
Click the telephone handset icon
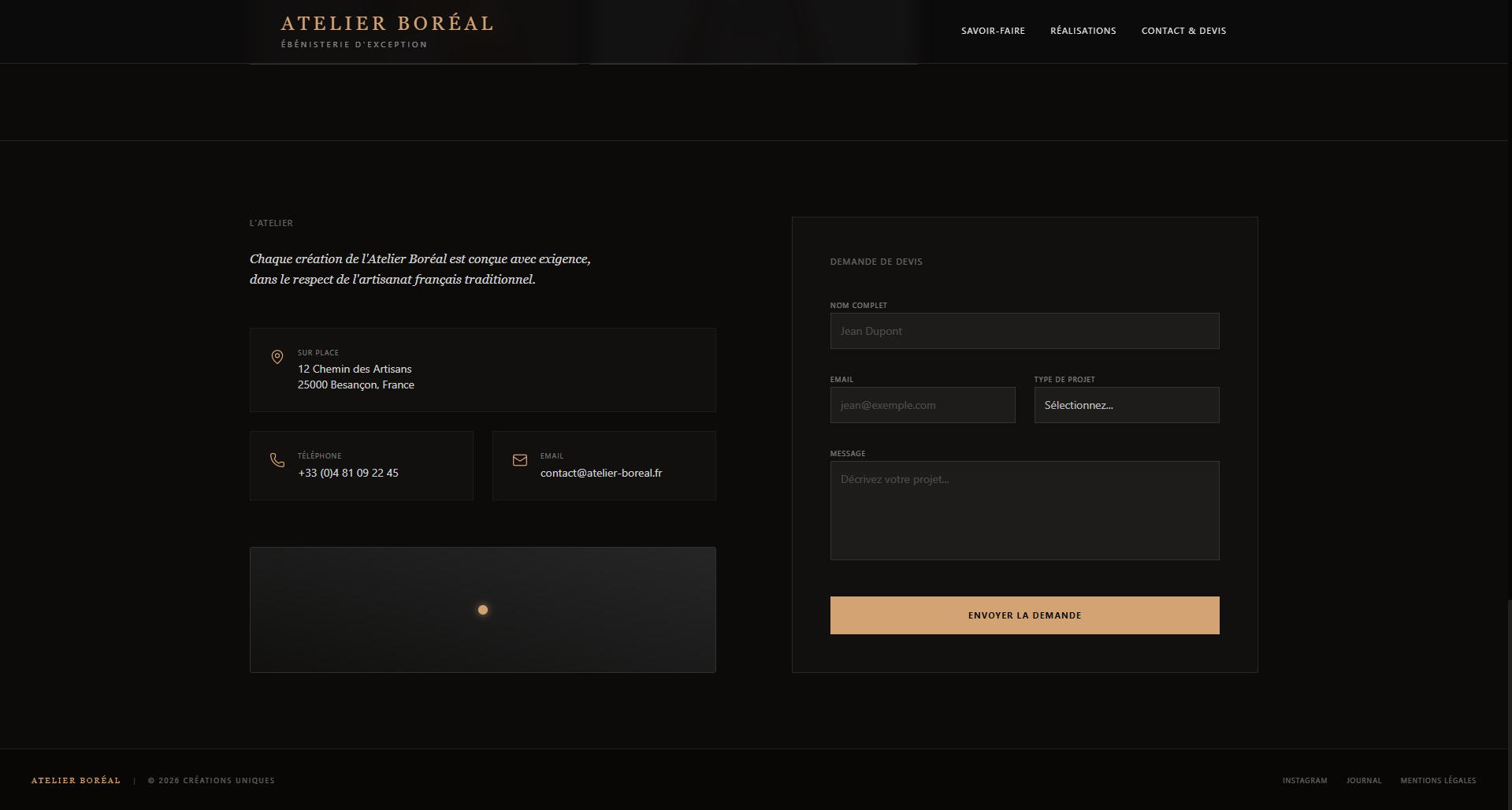[277, 460]
